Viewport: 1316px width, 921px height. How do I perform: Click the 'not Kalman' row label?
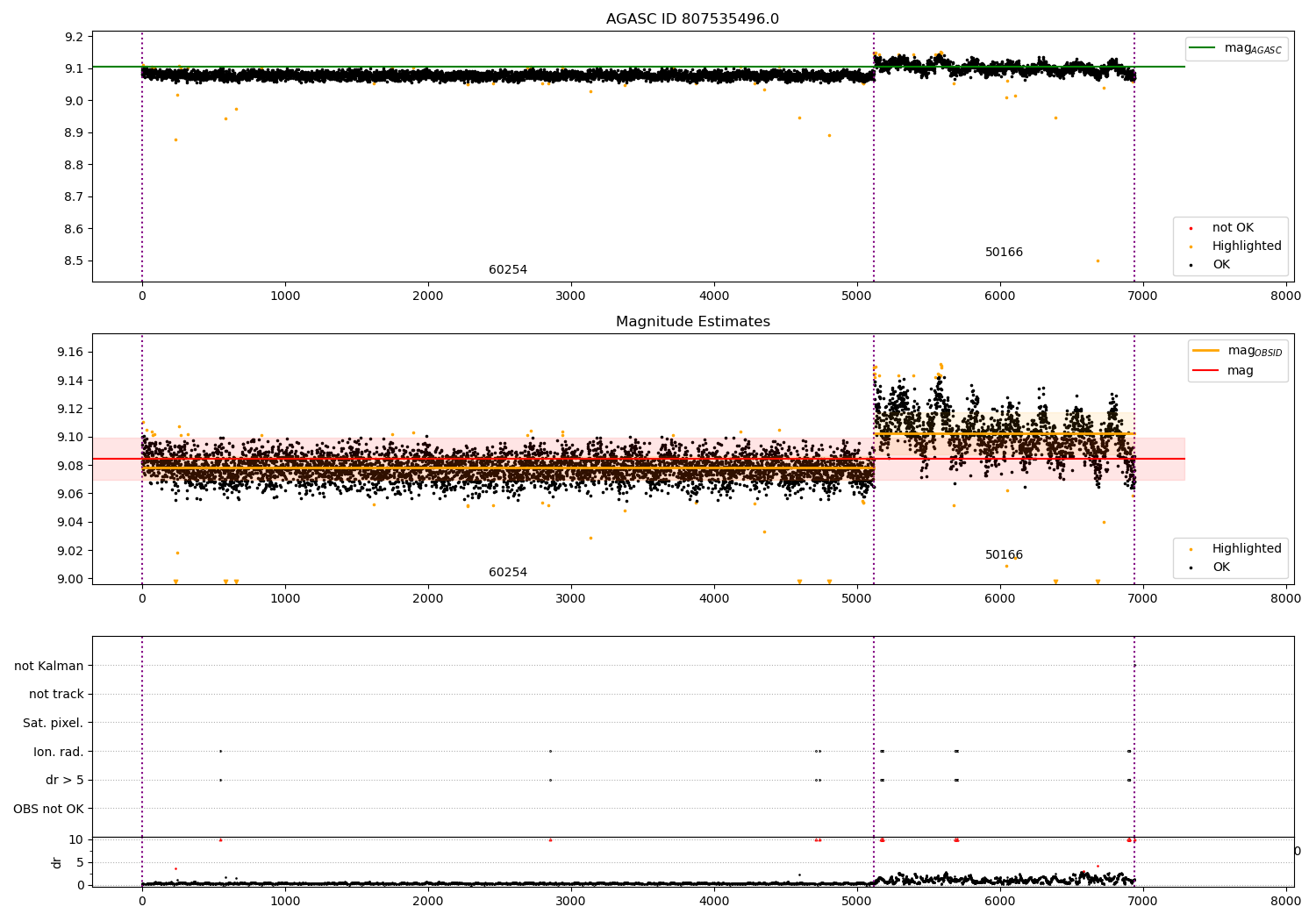(x=49, y=666)
